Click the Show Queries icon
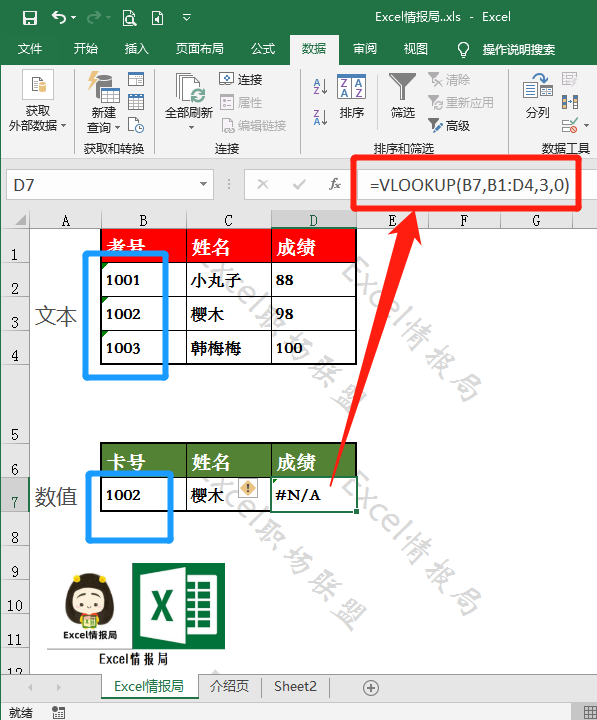Screen dimensions: 597x720 point(136,79)
